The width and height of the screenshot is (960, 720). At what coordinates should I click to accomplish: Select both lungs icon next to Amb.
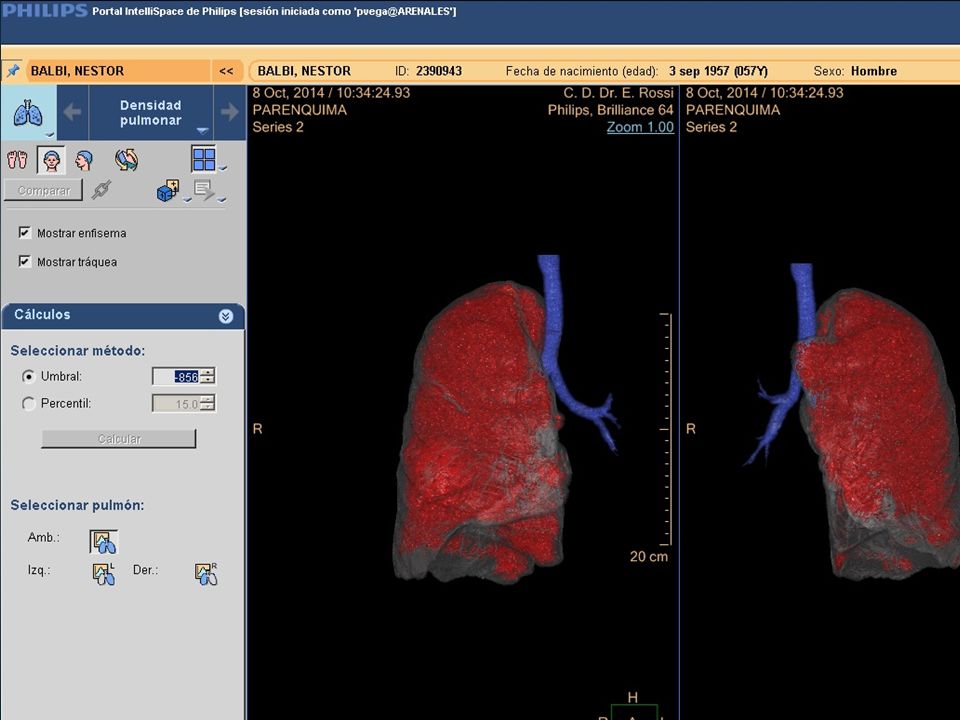pos(103,542)
